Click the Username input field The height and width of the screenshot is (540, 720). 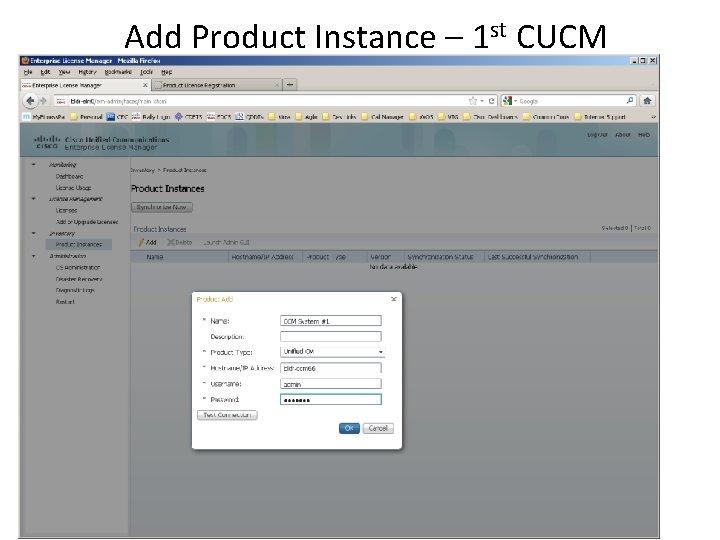click(x=331, y=384)
